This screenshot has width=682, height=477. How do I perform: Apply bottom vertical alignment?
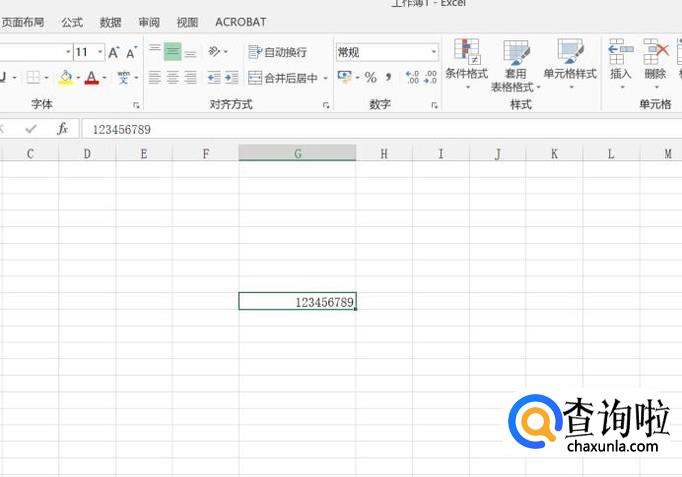click(x=190, y=52)
